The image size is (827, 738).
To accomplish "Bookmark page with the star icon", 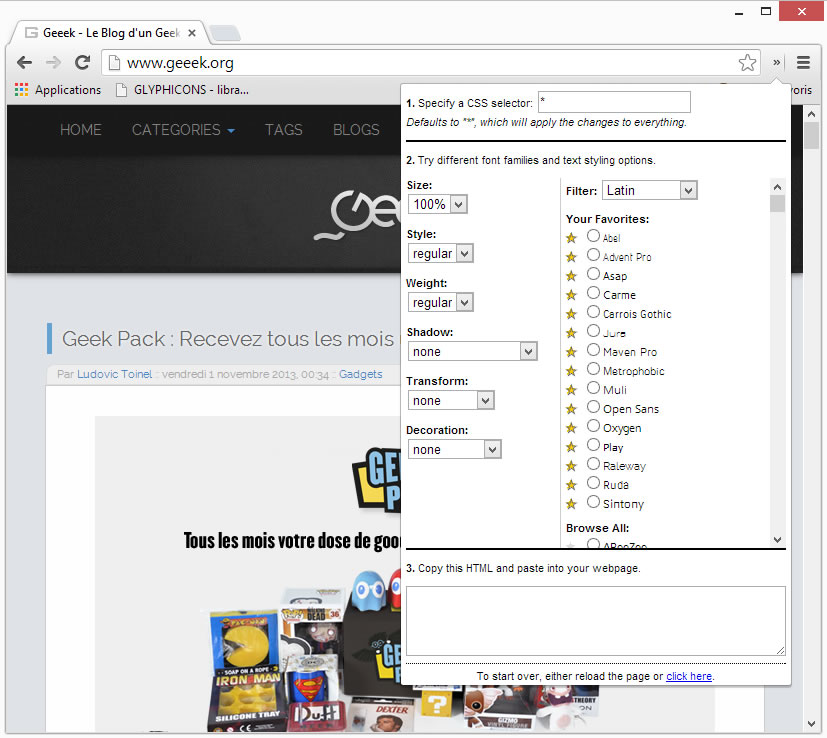I will tap(747, 63).
